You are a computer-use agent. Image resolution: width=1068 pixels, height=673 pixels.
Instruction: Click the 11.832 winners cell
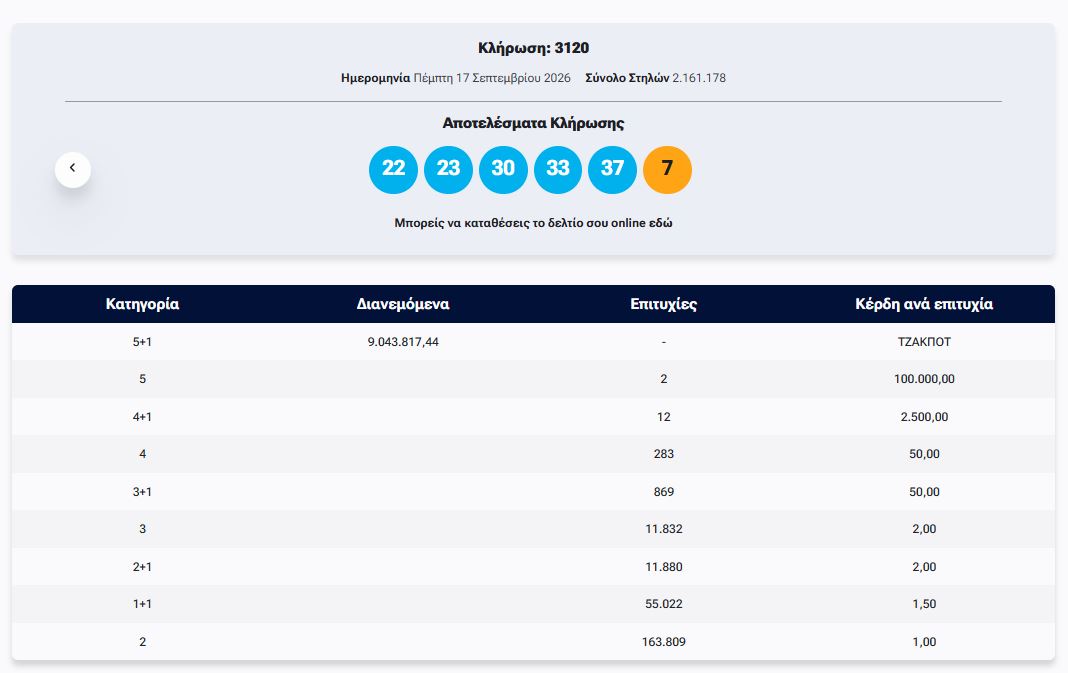[663, 529]
